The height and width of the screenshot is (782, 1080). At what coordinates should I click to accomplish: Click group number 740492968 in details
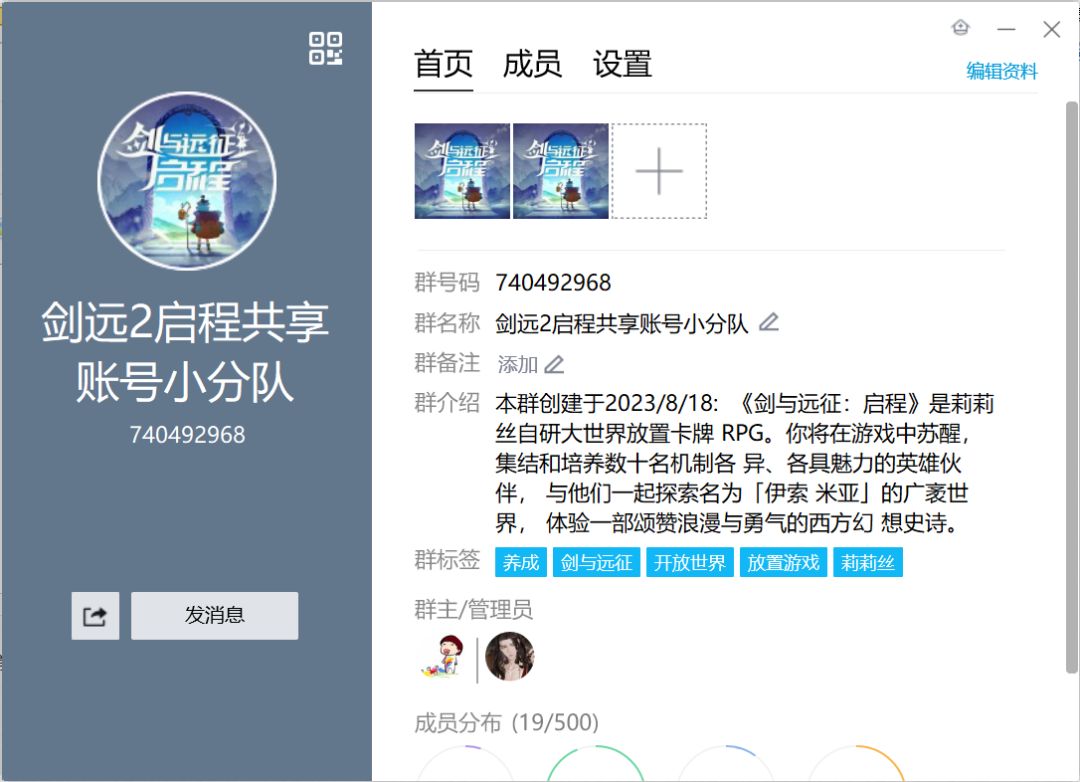(553, 282)
